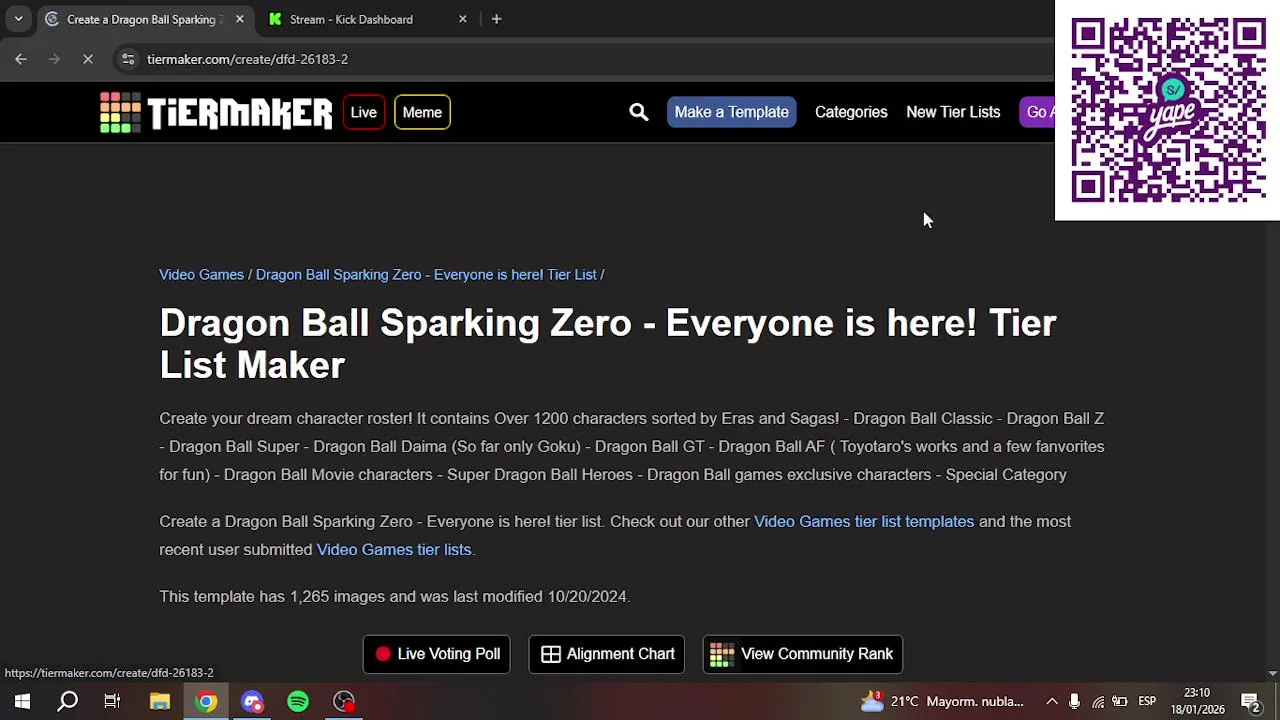
Task: Expand the tab search dropdown arrow
Action: (18, 19)
